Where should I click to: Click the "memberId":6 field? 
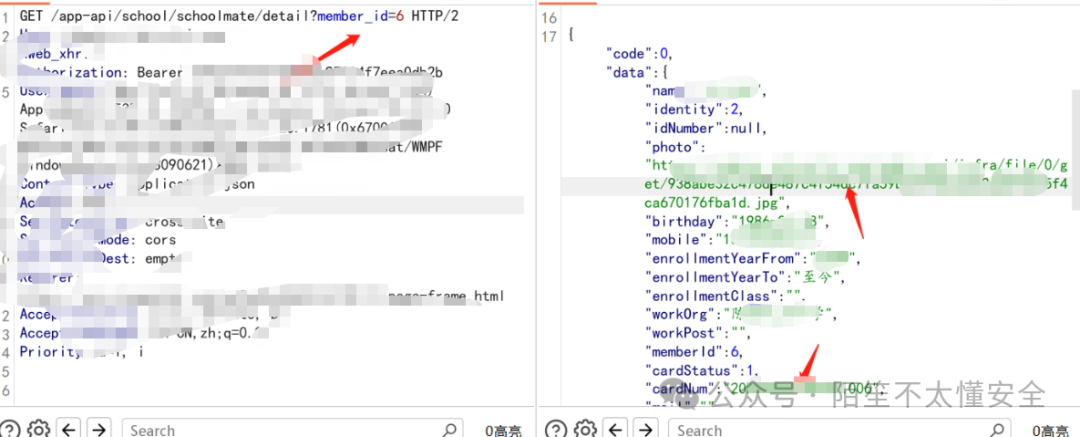coord(694,353)
